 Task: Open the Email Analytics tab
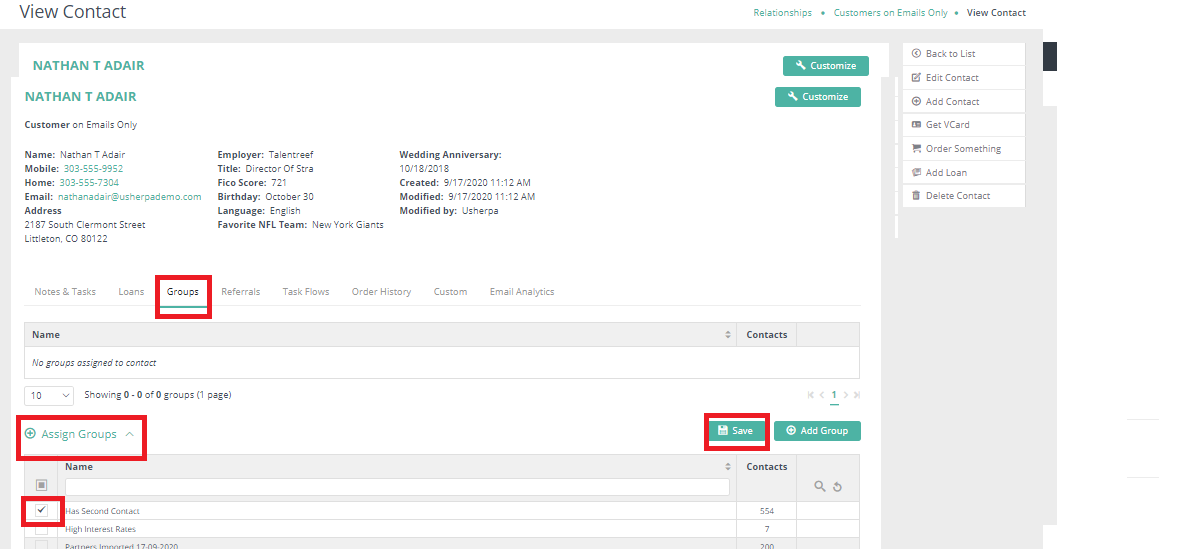pyautogui.click(x=521, y=292)
